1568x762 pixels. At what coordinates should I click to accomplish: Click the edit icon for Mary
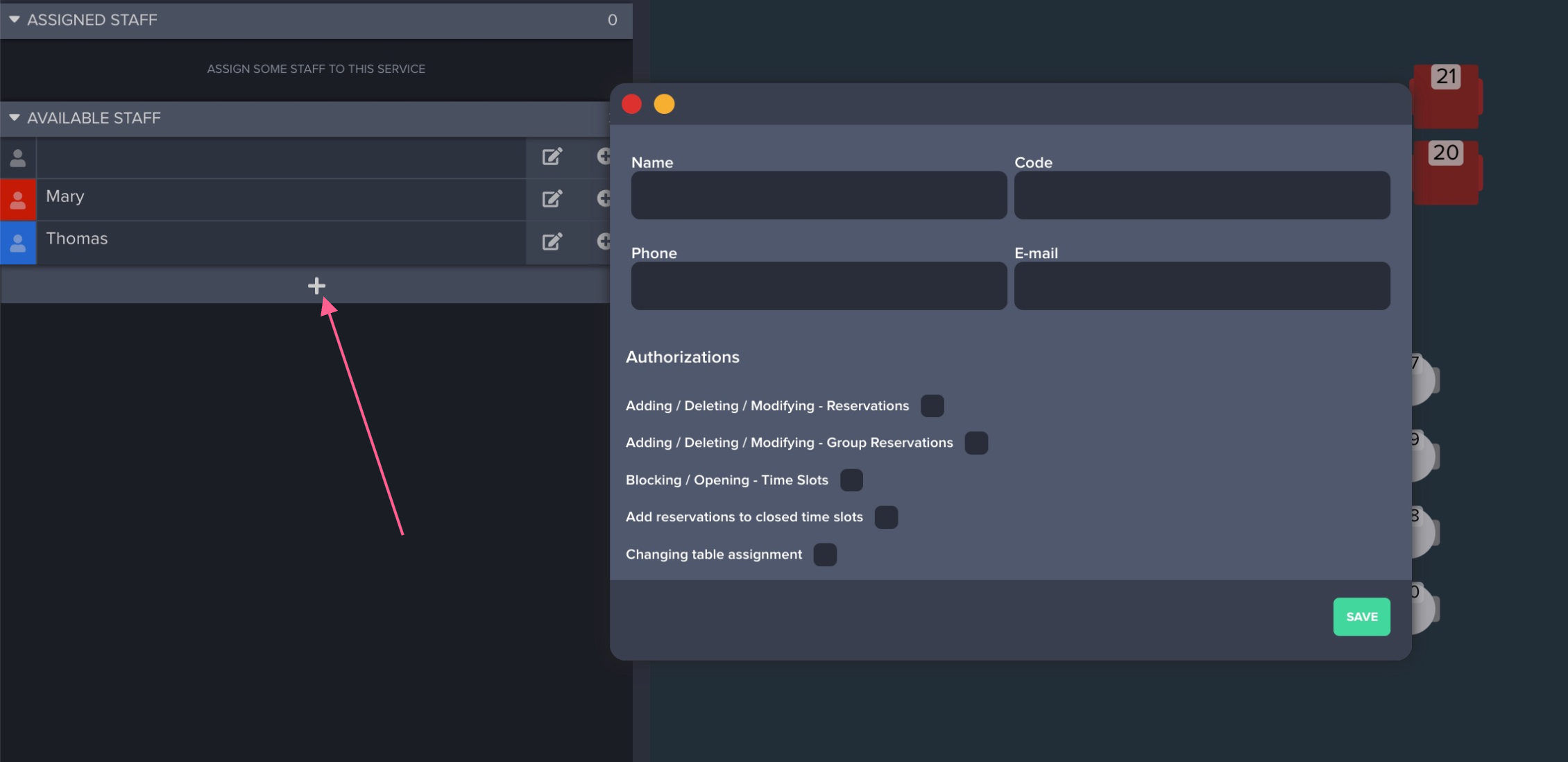(552, 199)
